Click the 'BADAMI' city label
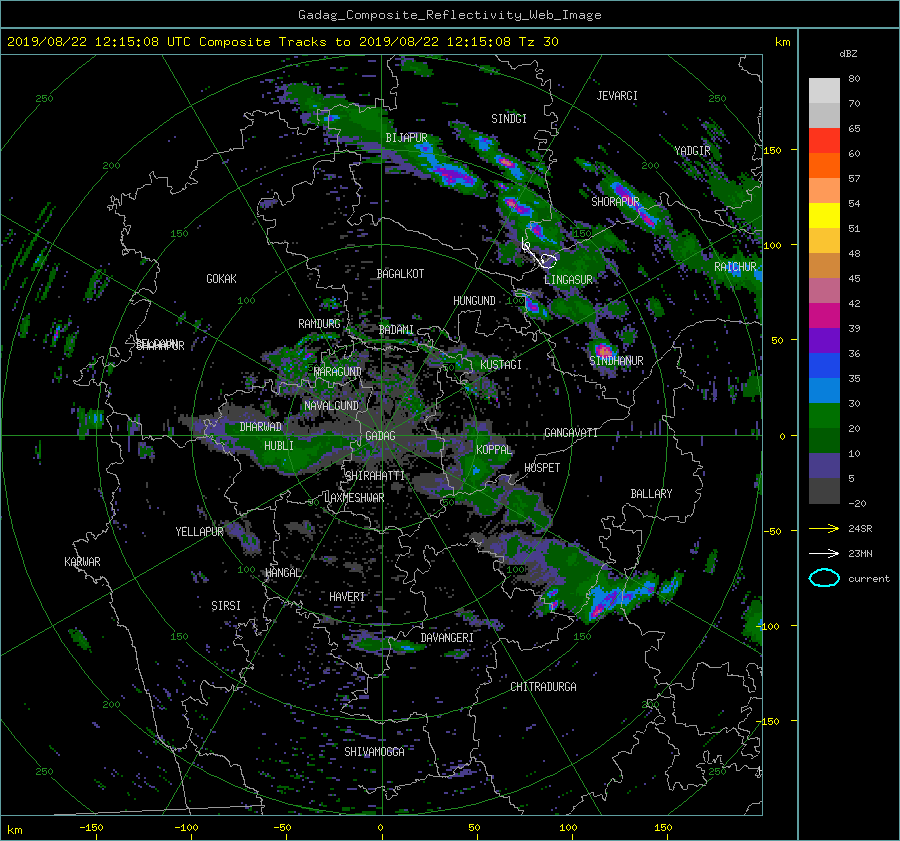The height and width of the screenshot is (841, 900). pos(396,330)
